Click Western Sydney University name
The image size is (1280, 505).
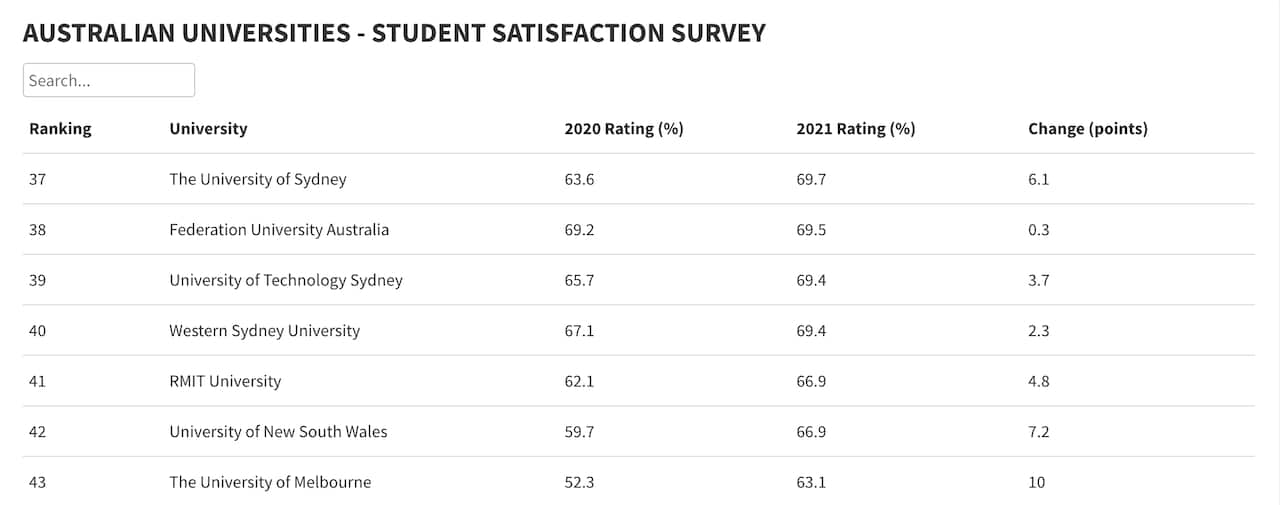click(264, 331)
